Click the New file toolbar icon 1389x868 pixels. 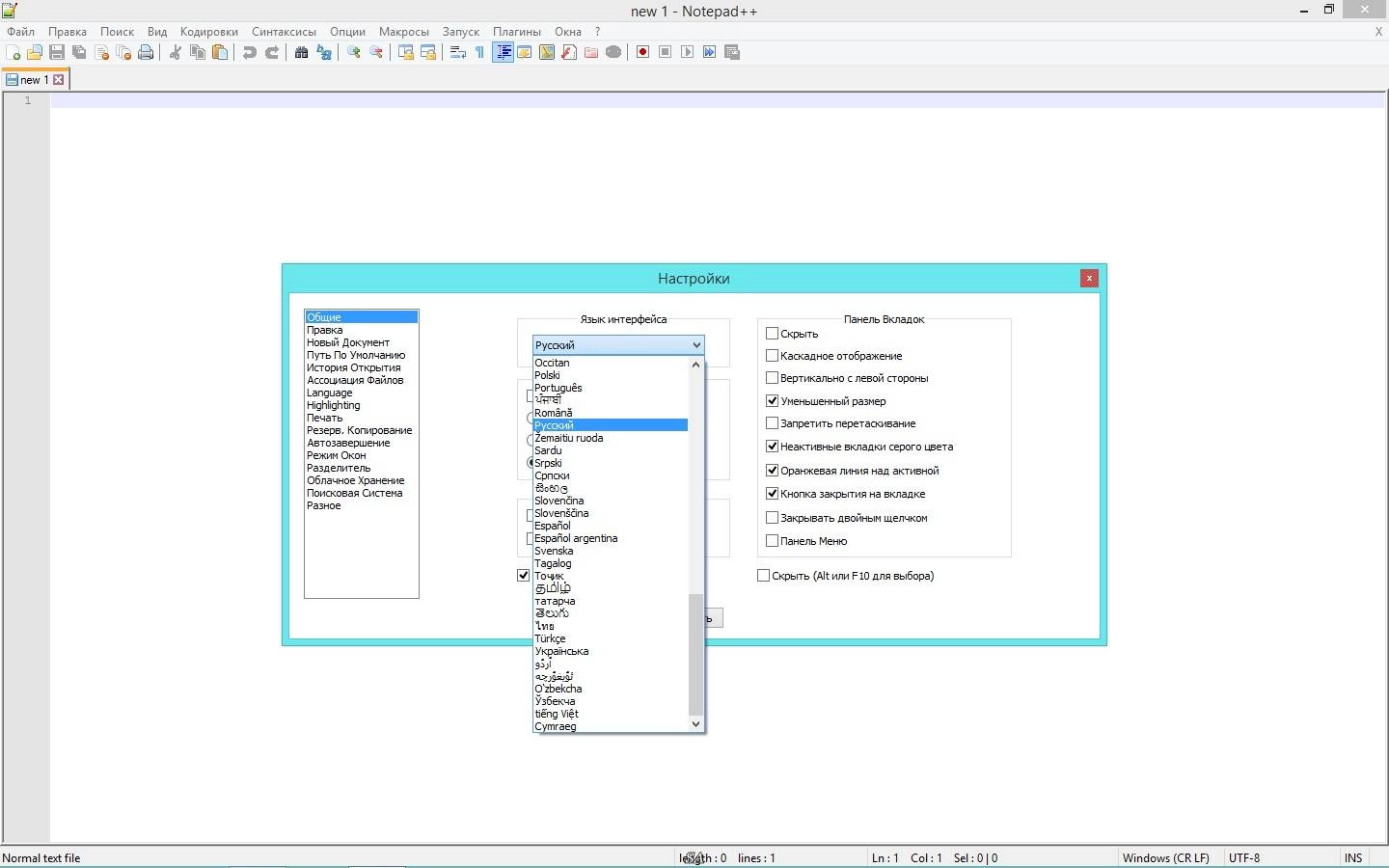click(14, 52)
